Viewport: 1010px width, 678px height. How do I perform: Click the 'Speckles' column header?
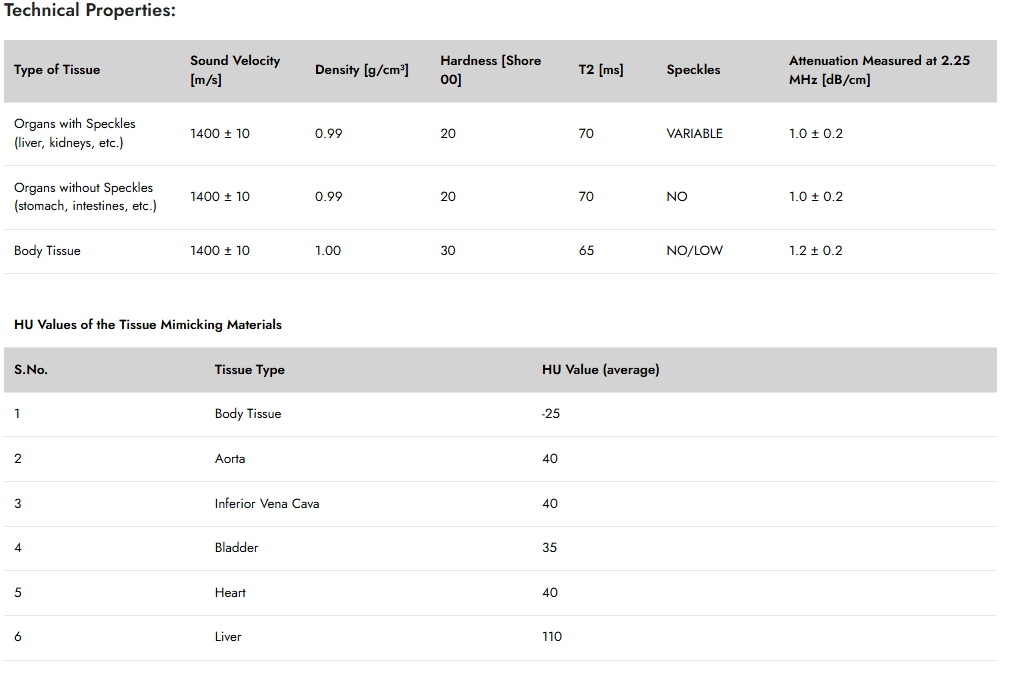tap(693, 70)
